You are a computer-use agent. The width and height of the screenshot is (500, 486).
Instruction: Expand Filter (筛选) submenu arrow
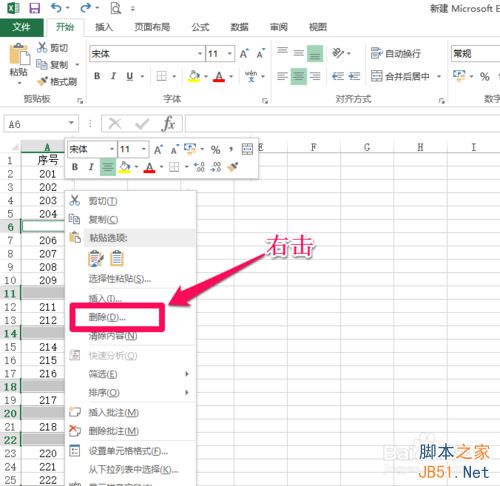(187, 374)
